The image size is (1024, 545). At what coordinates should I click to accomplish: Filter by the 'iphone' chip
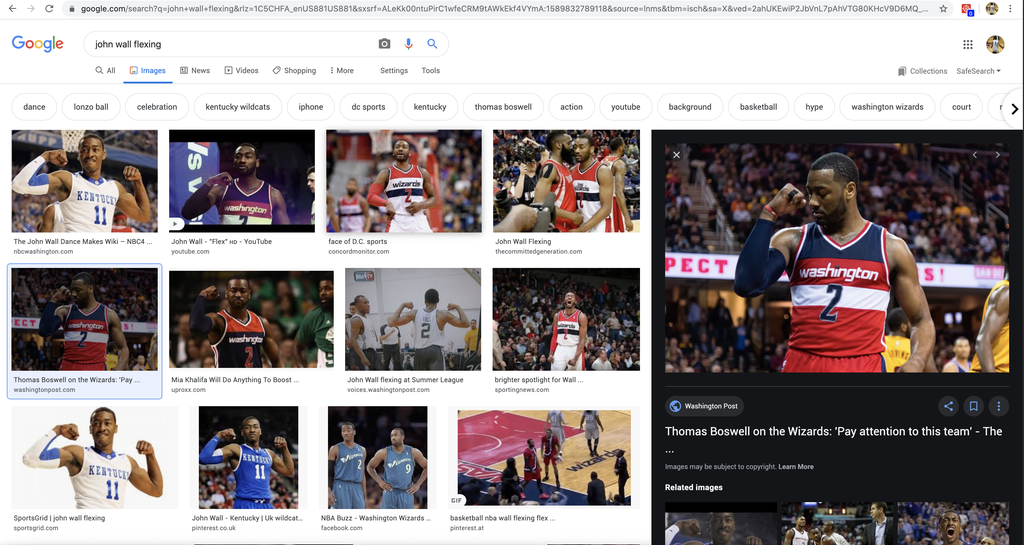(311, 107)
